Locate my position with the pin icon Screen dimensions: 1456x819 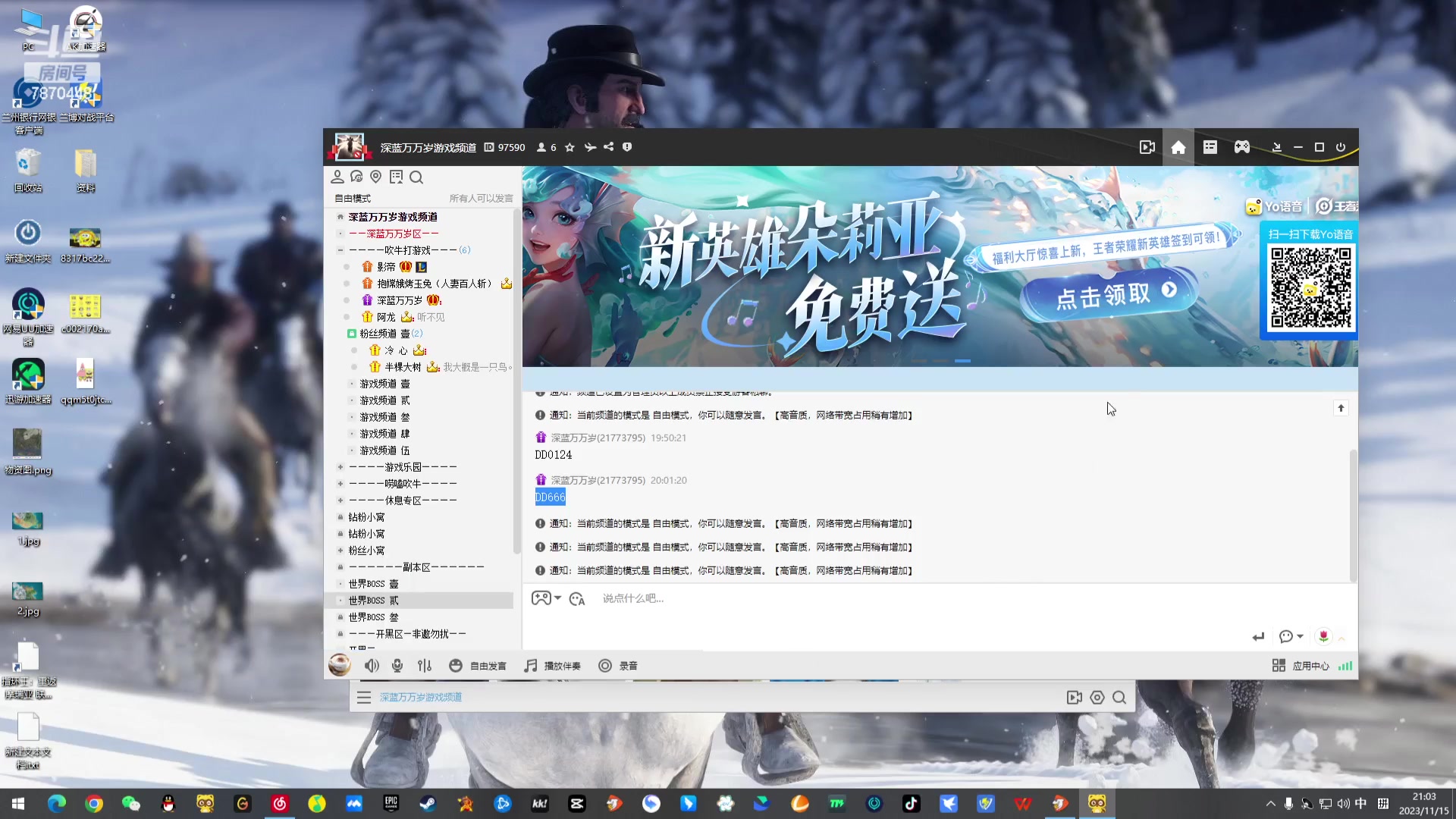tap(375, 177)
